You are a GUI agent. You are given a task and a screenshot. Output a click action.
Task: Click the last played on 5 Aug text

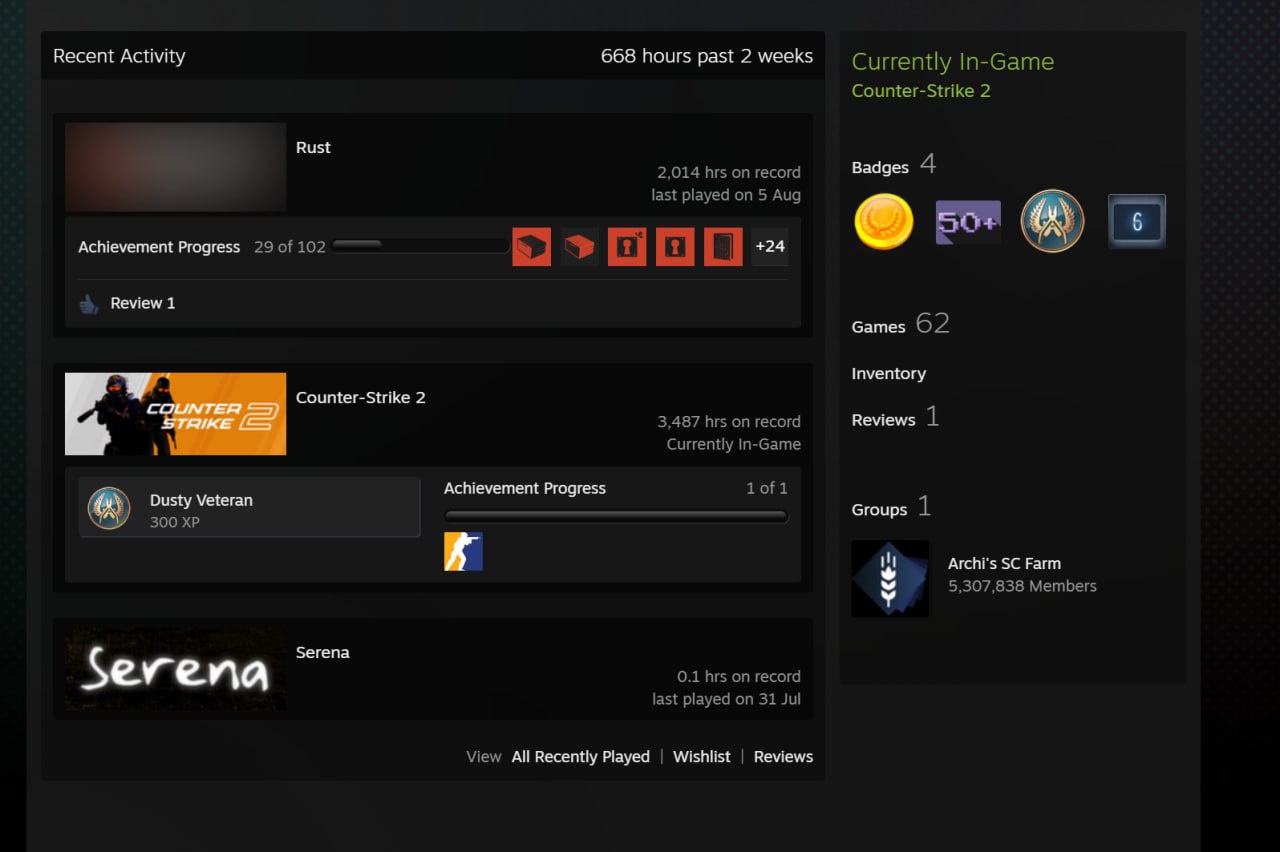(726, 195)
